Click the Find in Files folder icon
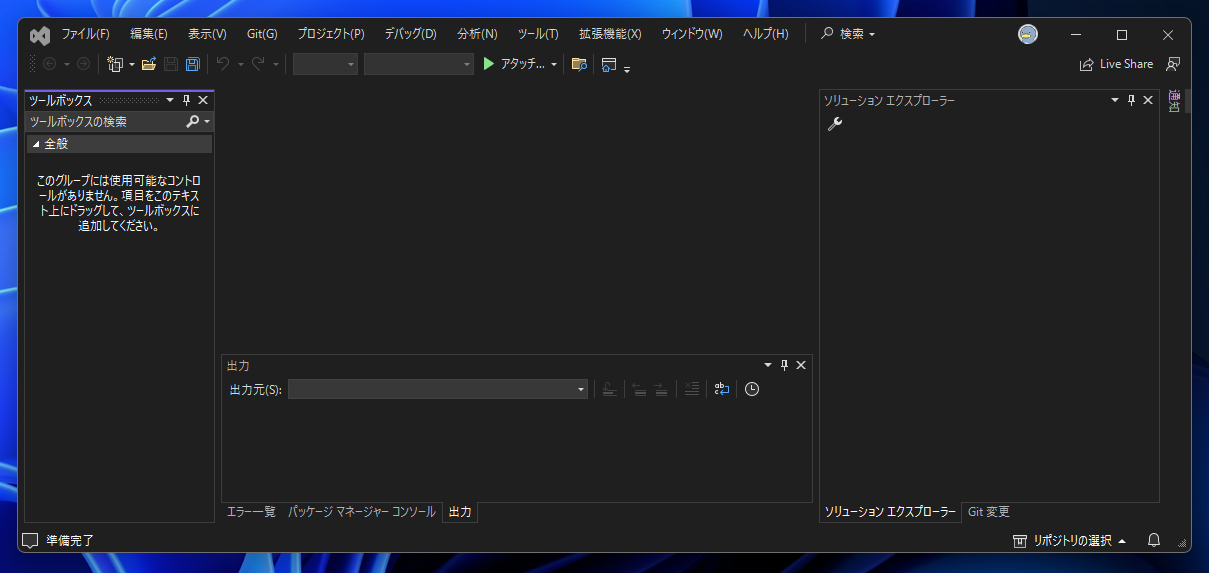The width and height of the screenshot is (1209, 573). 579,64
